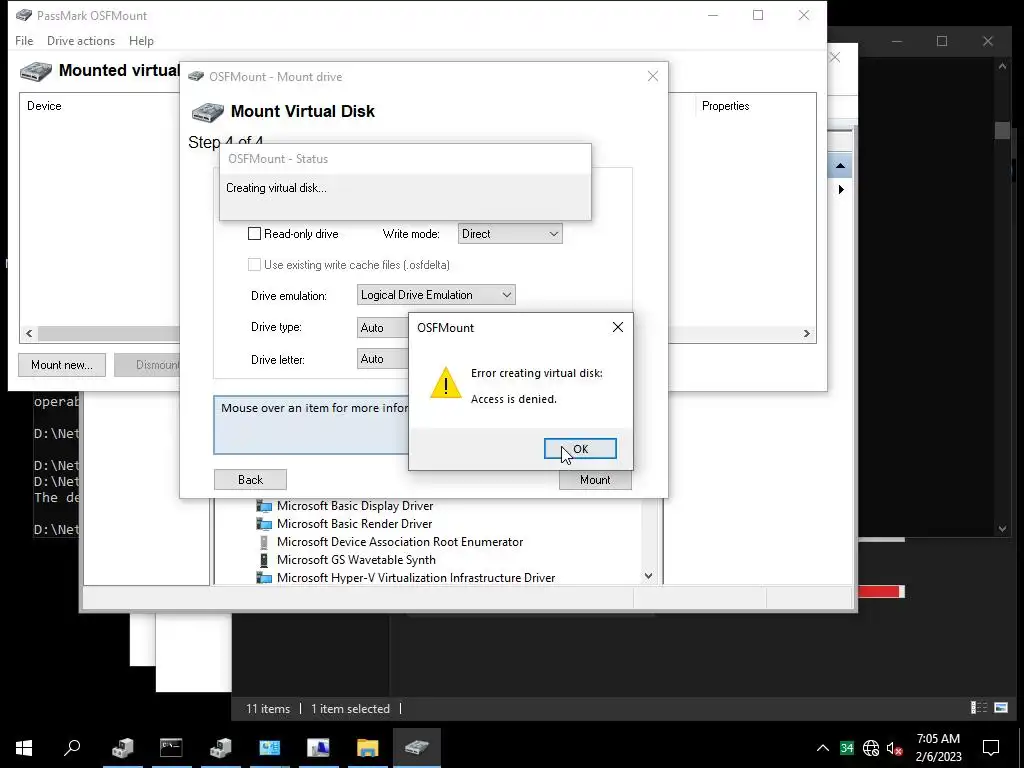The width and height of the screenshot is (1024, 768).
Task: Minimize the PassMark OSFMount window
Action: click(713, 15)
